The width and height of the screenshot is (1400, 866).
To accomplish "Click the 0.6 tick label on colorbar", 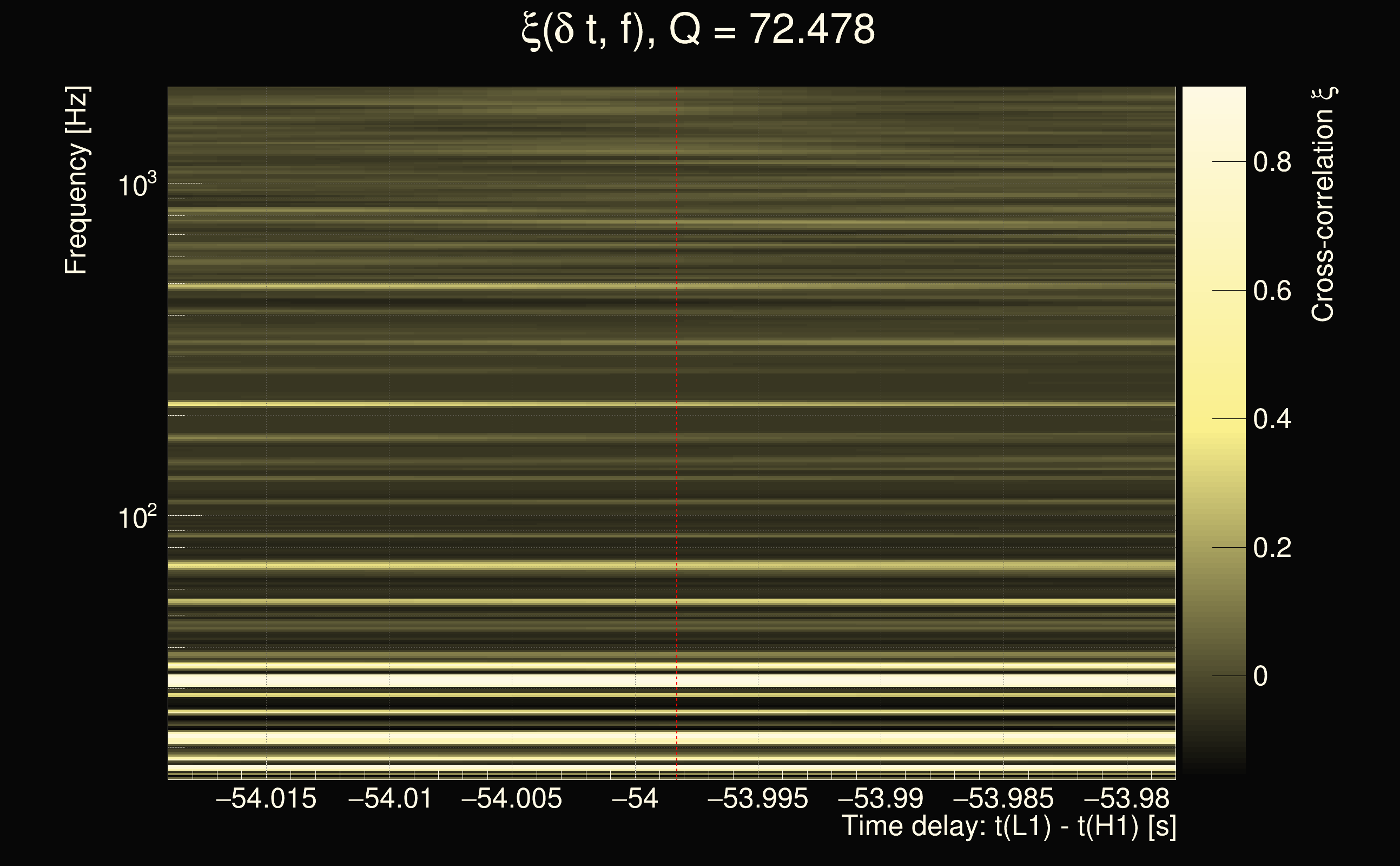I will pyautogui.click(x=1272, y=291).
